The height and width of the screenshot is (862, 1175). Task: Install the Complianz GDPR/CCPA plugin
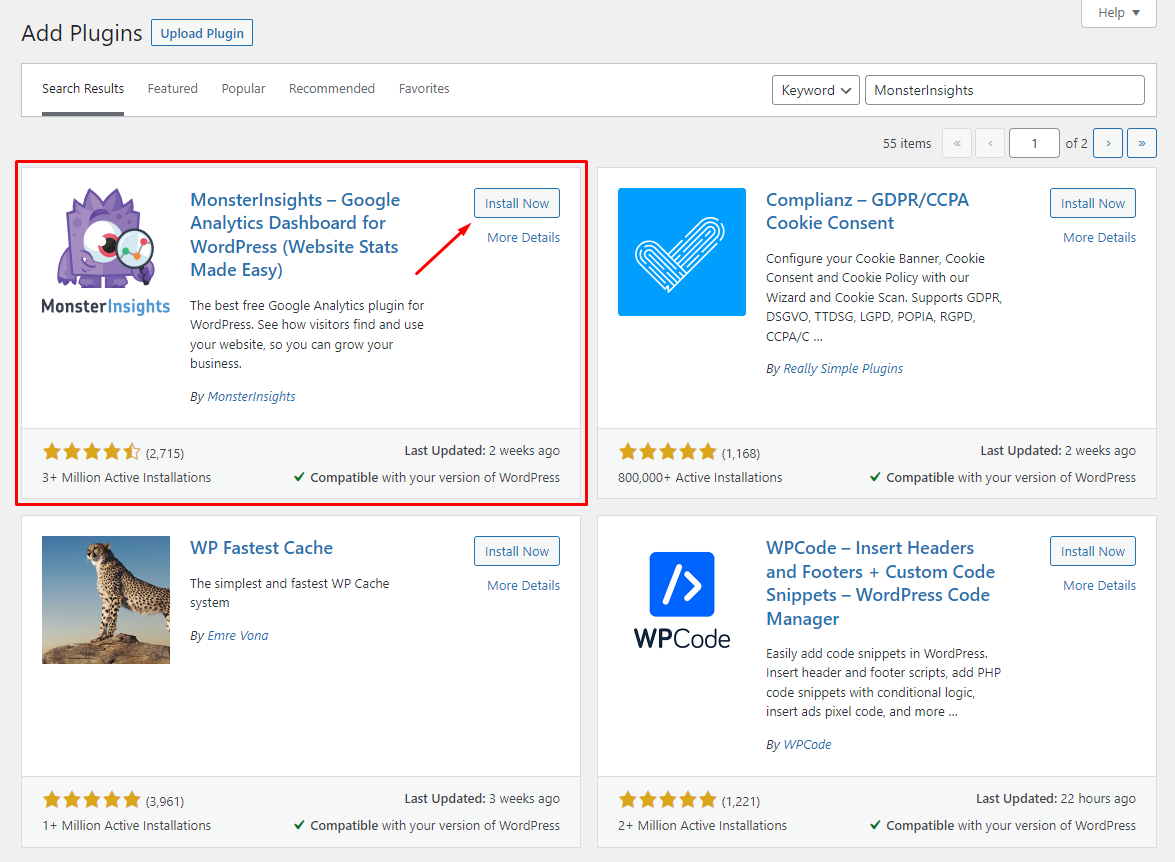[x=1093, y=203]
